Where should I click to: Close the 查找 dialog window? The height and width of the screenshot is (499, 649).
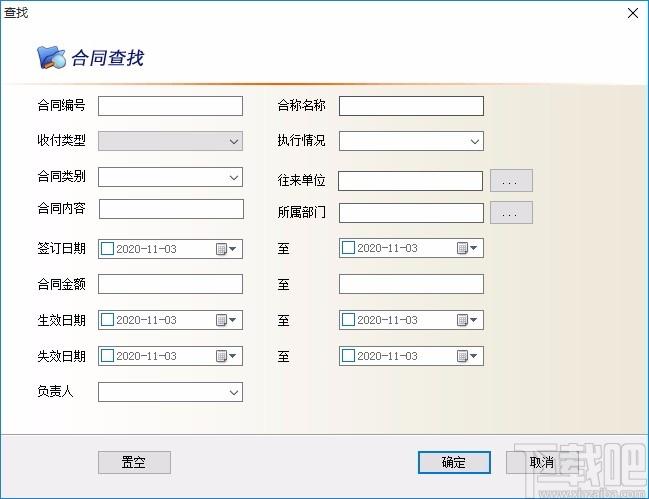(x=632, y=13)
